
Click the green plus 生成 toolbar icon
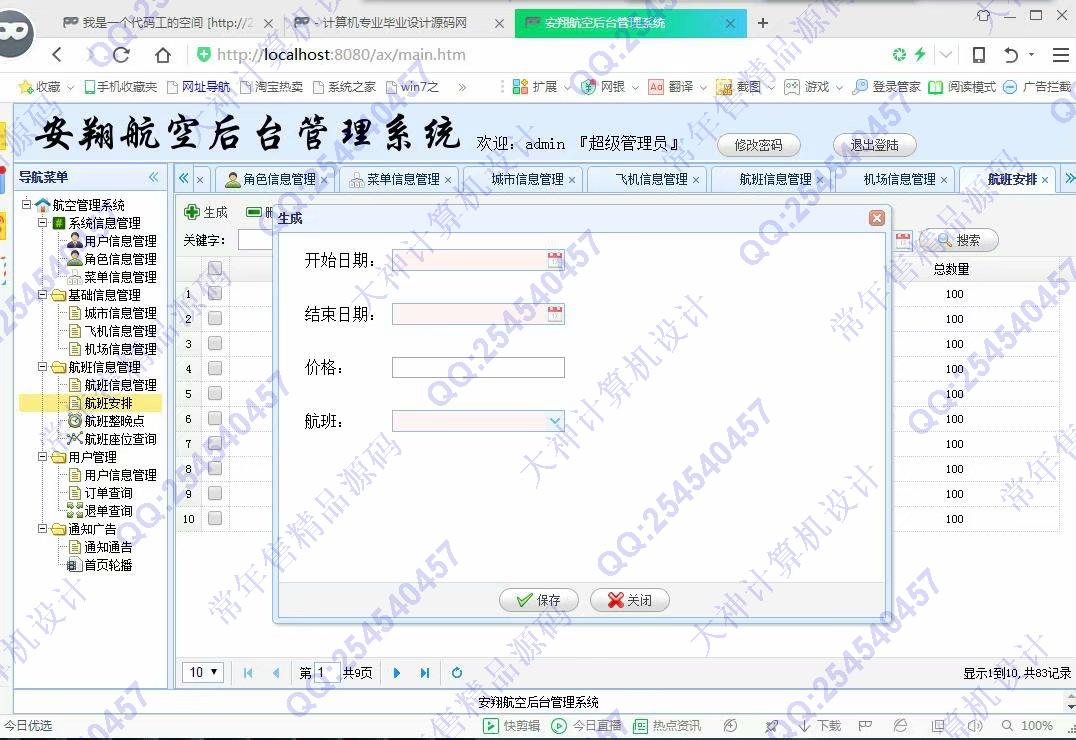click(191, 212)
